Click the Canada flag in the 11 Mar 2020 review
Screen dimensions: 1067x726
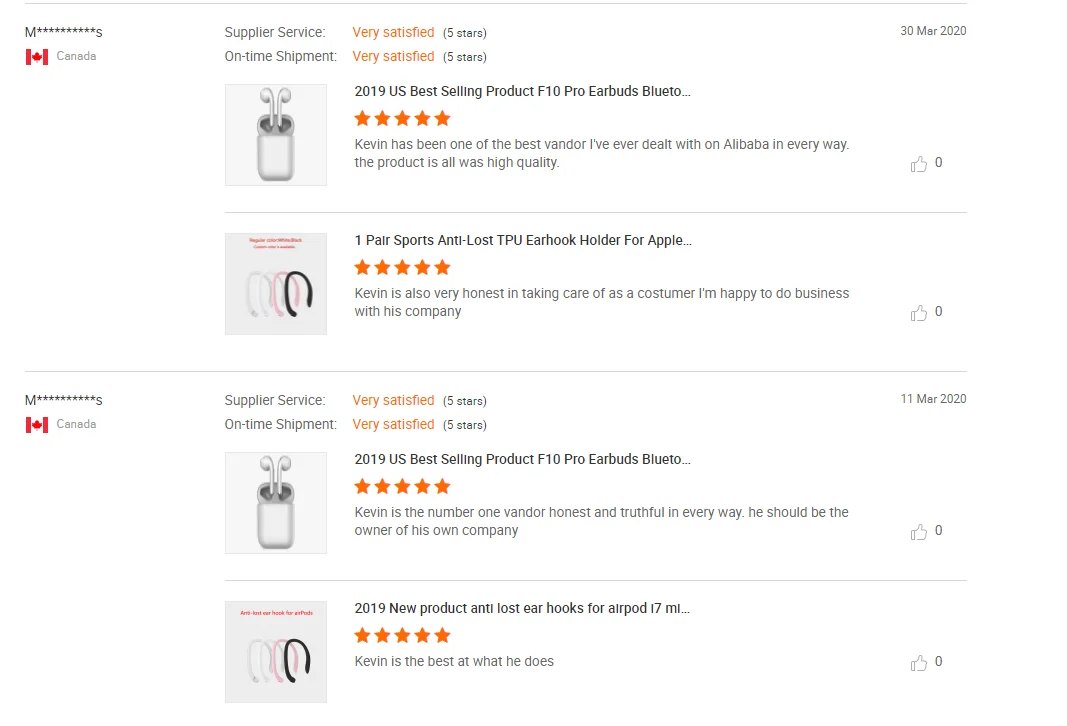coord(37,425)
